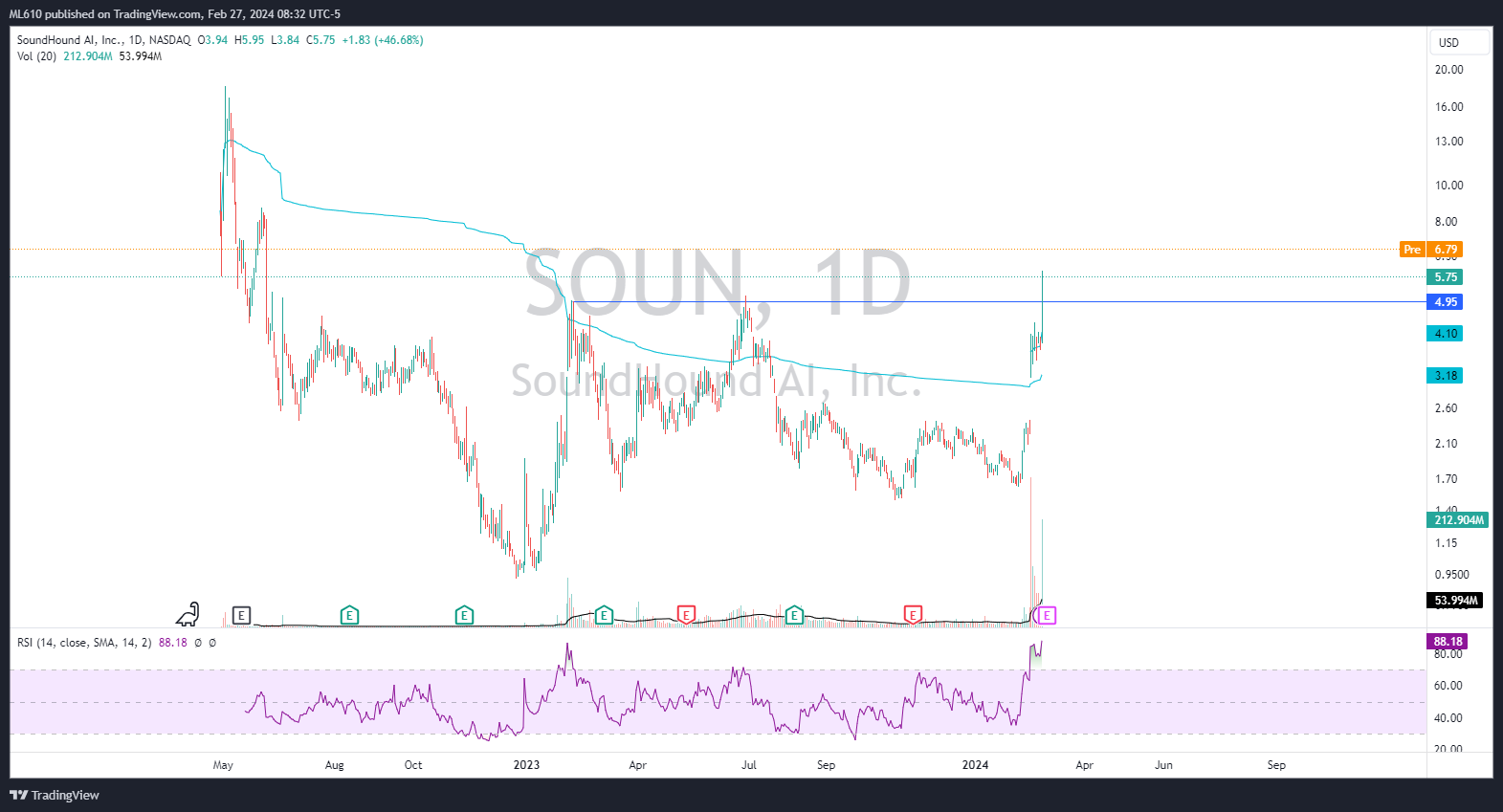Screen dimensions: 1503x812
Task: Click the SoundHound AI symbol legend title
Action: point(103,40)
